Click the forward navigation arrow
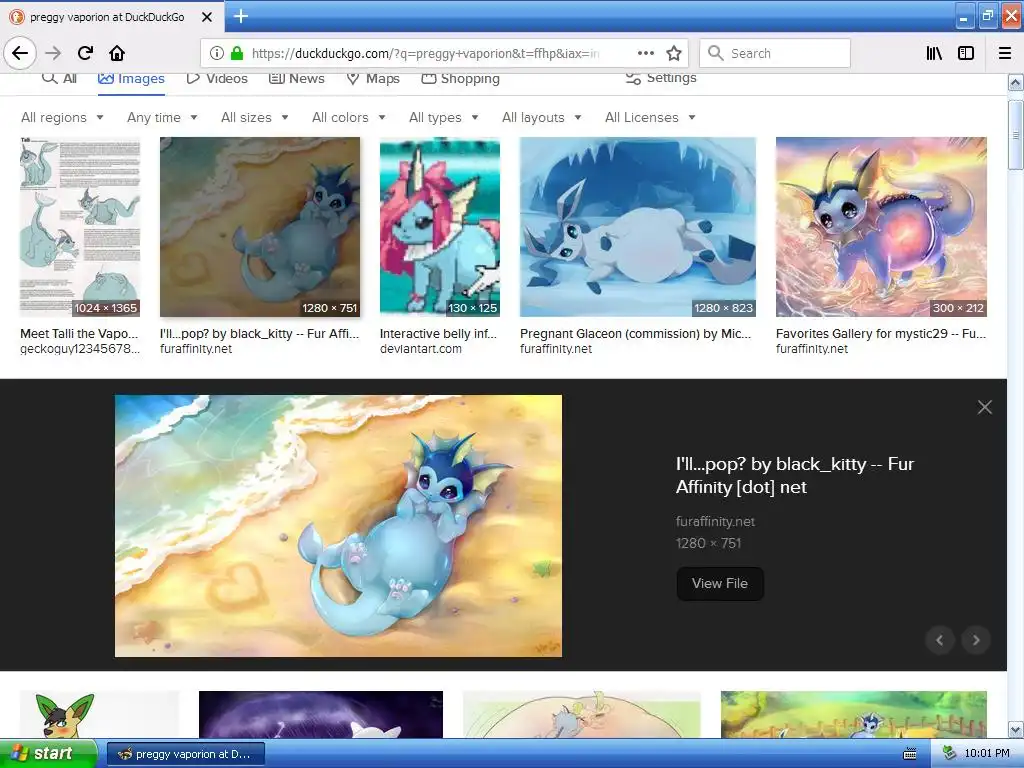 click(x=53, y=53)
